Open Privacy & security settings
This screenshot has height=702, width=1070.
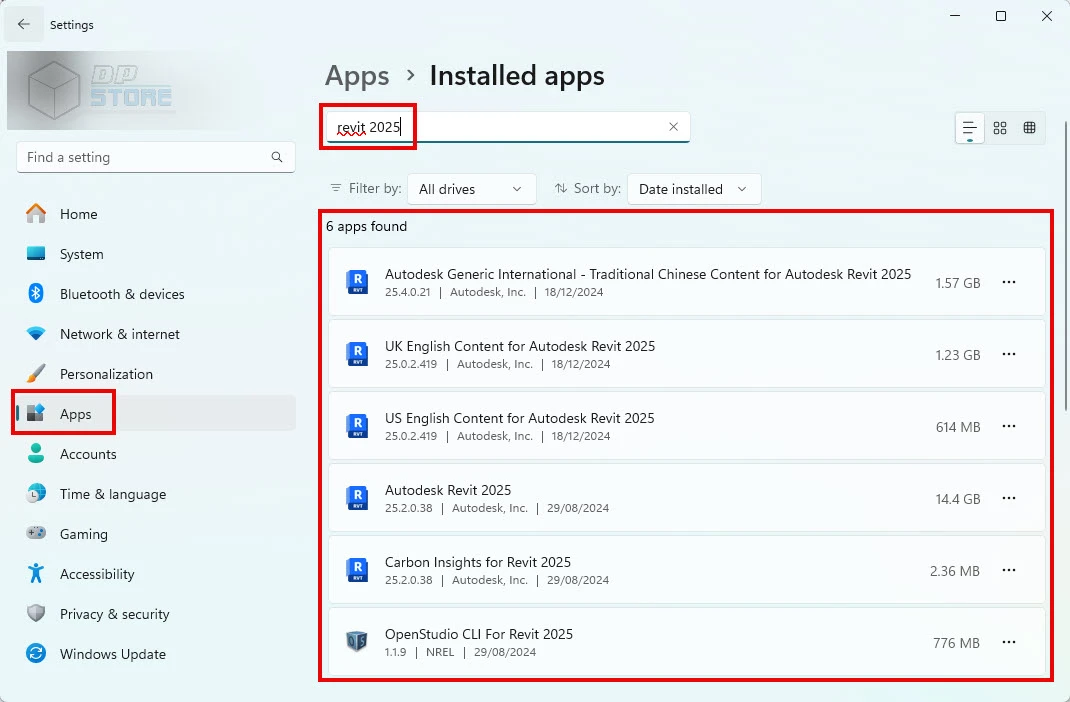(156, 614)
